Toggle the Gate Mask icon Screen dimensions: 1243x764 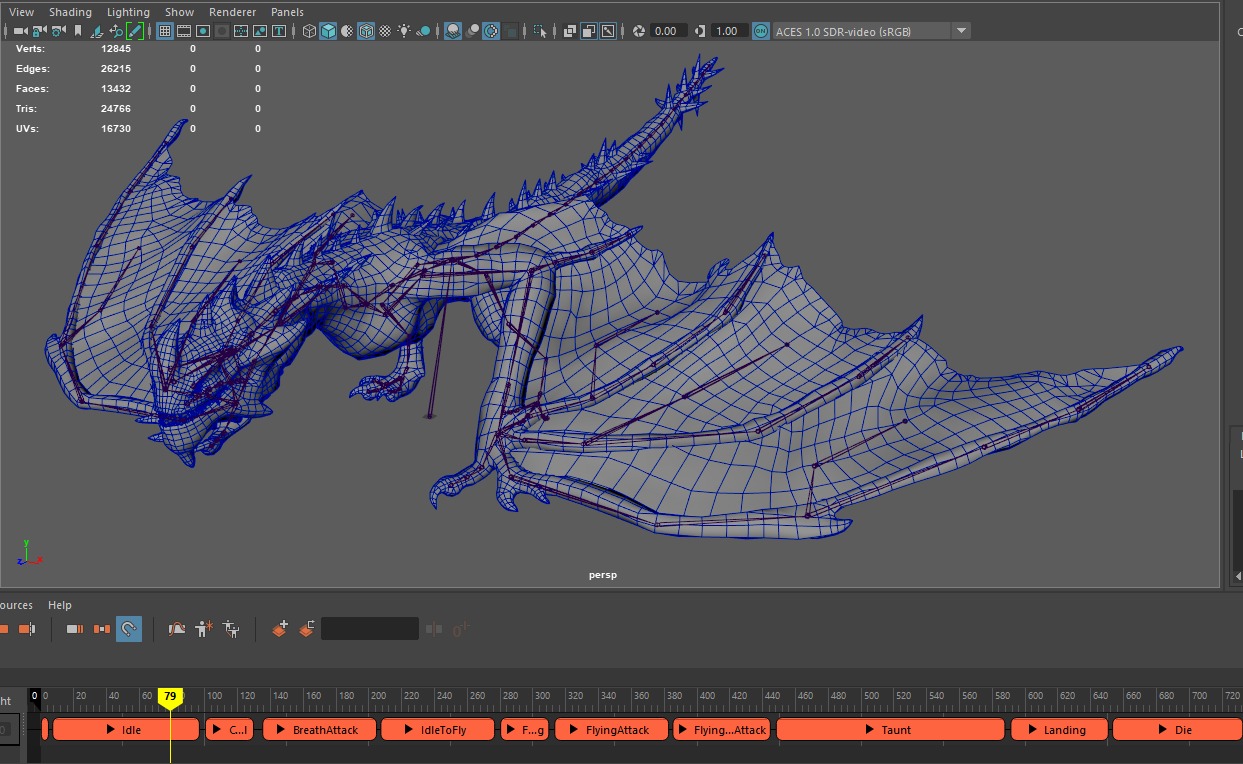point(222,31)
